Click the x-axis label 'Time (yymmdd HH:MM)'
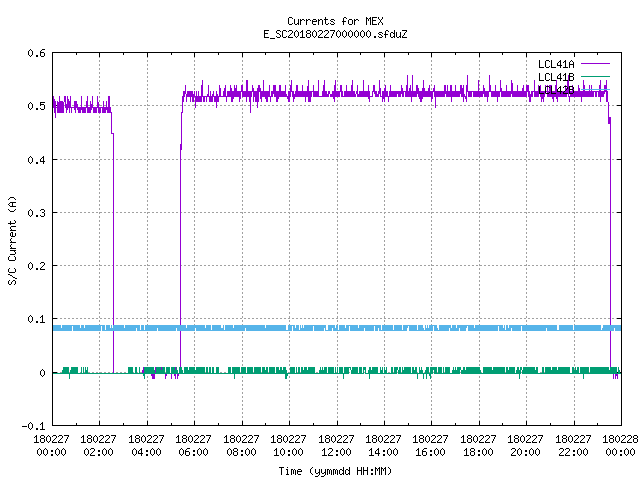Image resolution: width=640 pixels, height=480 pixels. [x=335, y=471]
